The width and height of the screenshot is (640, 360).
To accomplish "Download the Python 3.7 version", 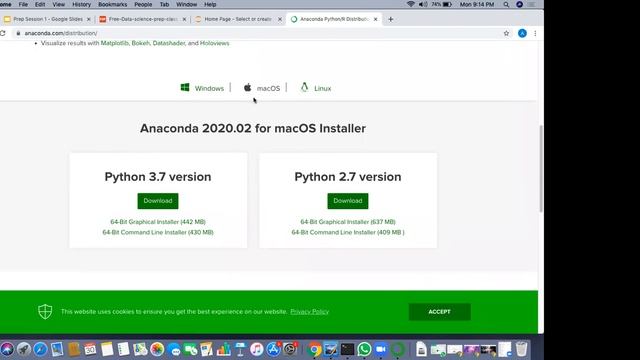I will coord(158,201).
